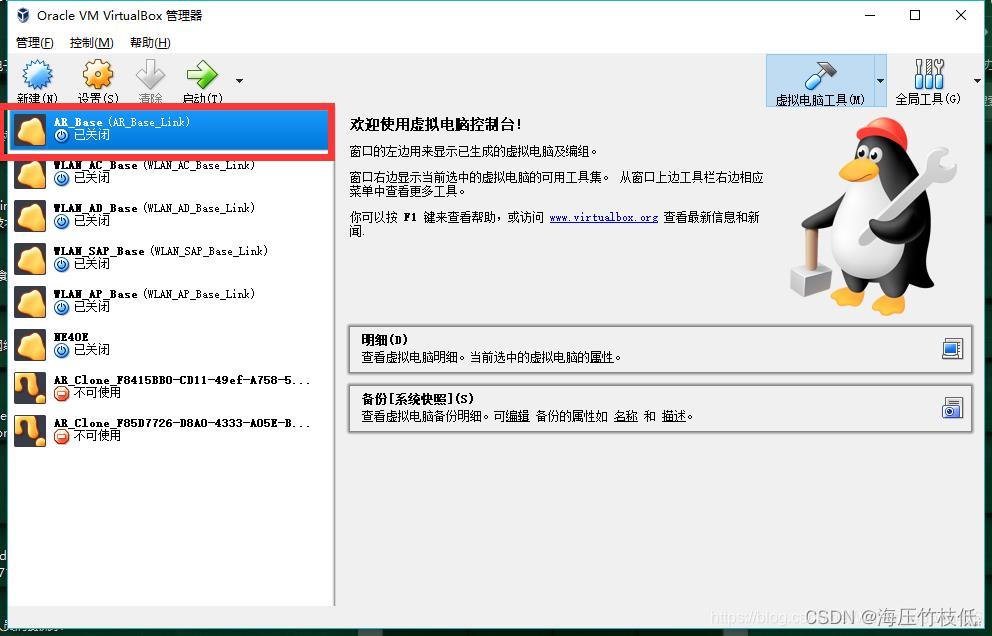Select Global Tools (全局工具) button
992x636 pixels.
[928, 81]
